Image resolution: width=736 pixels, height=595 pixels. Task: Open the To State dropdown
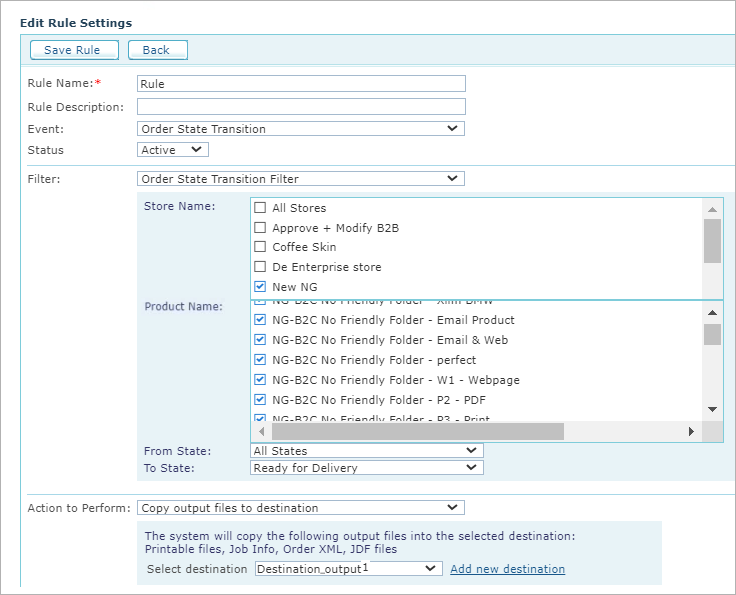point(366,468)
